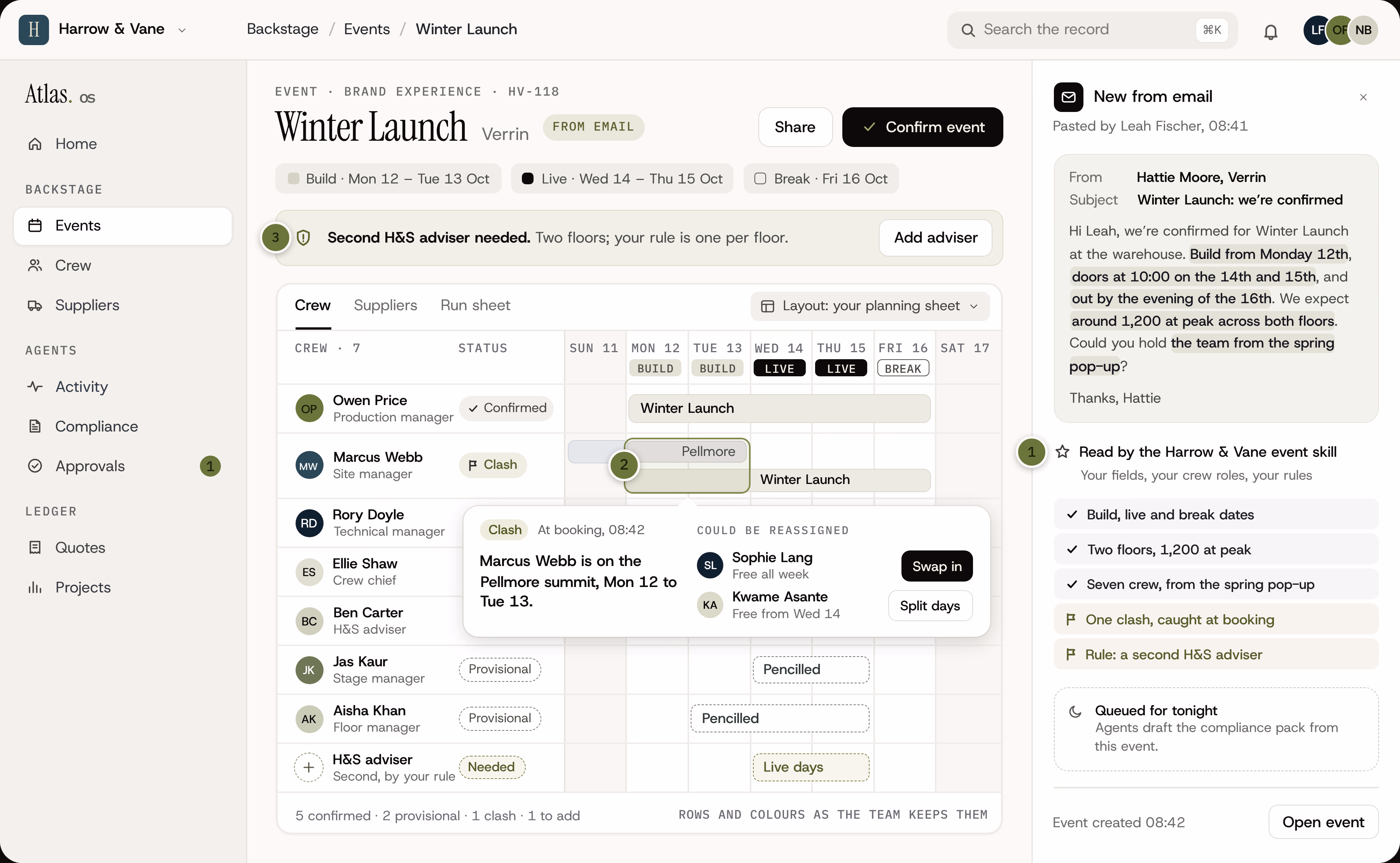Open Crew in the sidebar
This screenshot has width=1400, height=863.
click(x=123, y=266)
